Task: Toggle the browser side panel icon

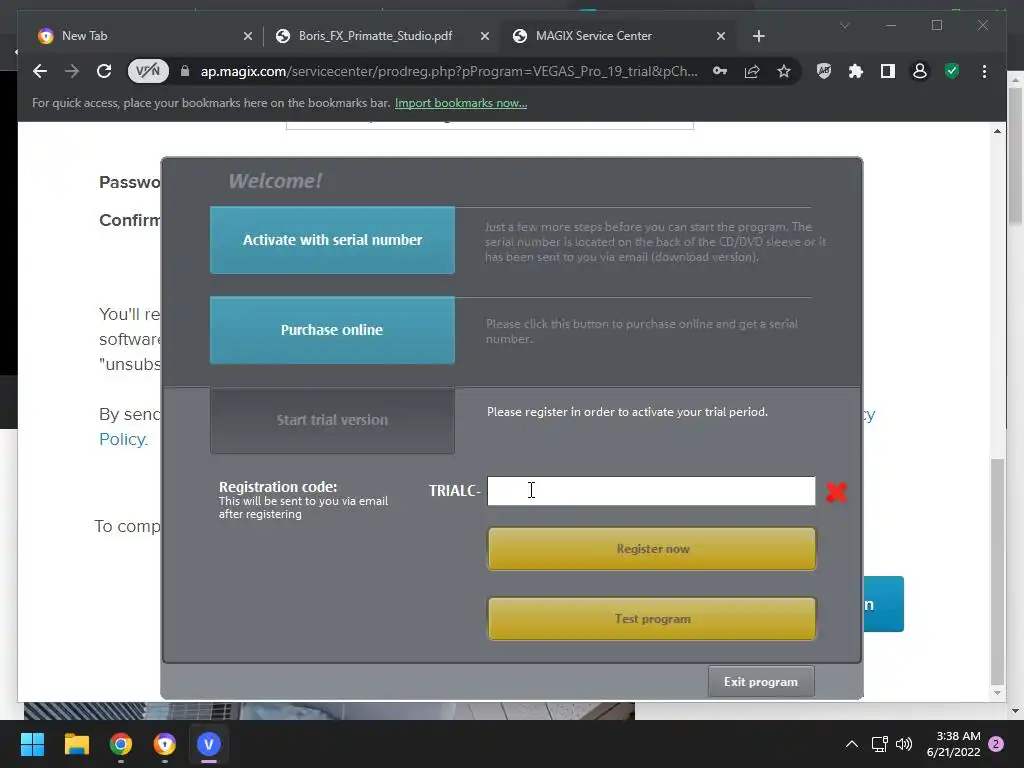Action: tap(888, 71)
